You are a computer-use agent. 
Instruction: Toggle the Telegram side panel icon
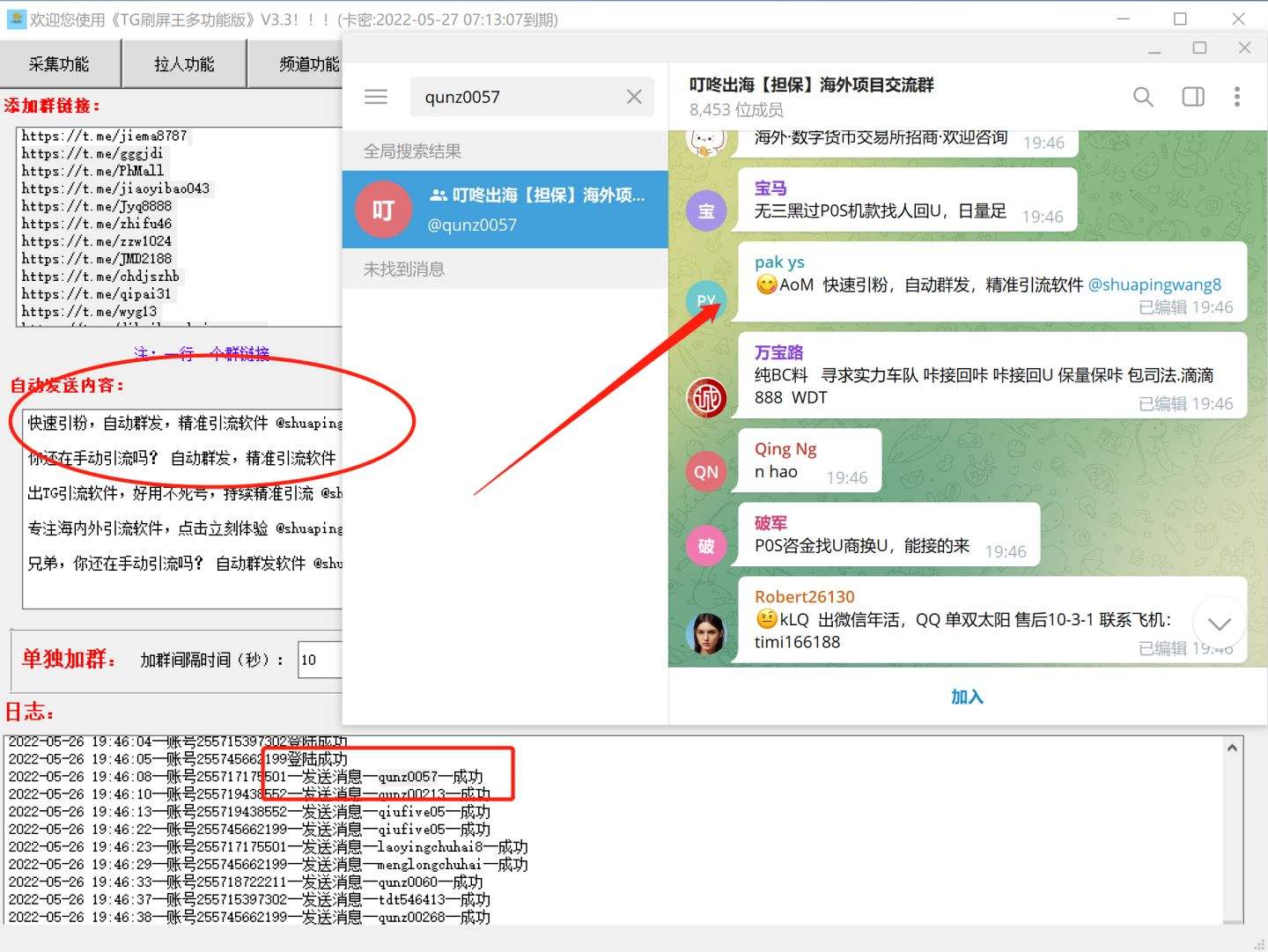(1193, 97)
